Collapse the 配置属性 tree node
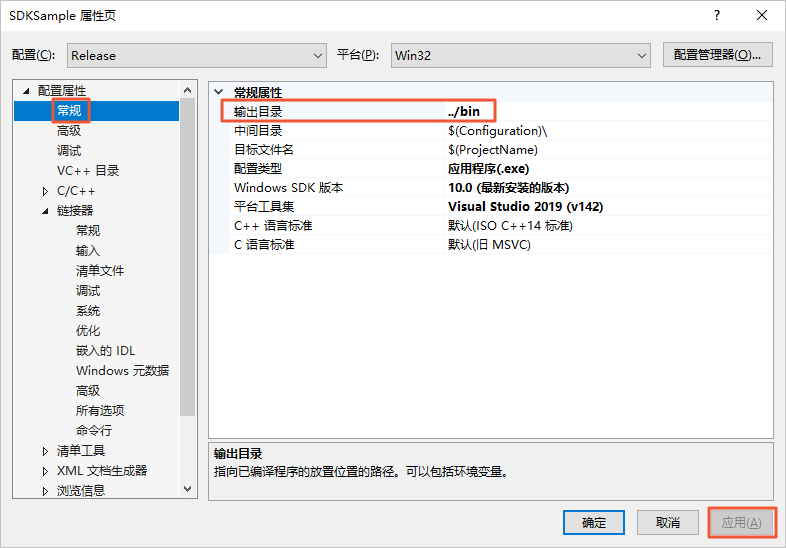 pos(26,91)
